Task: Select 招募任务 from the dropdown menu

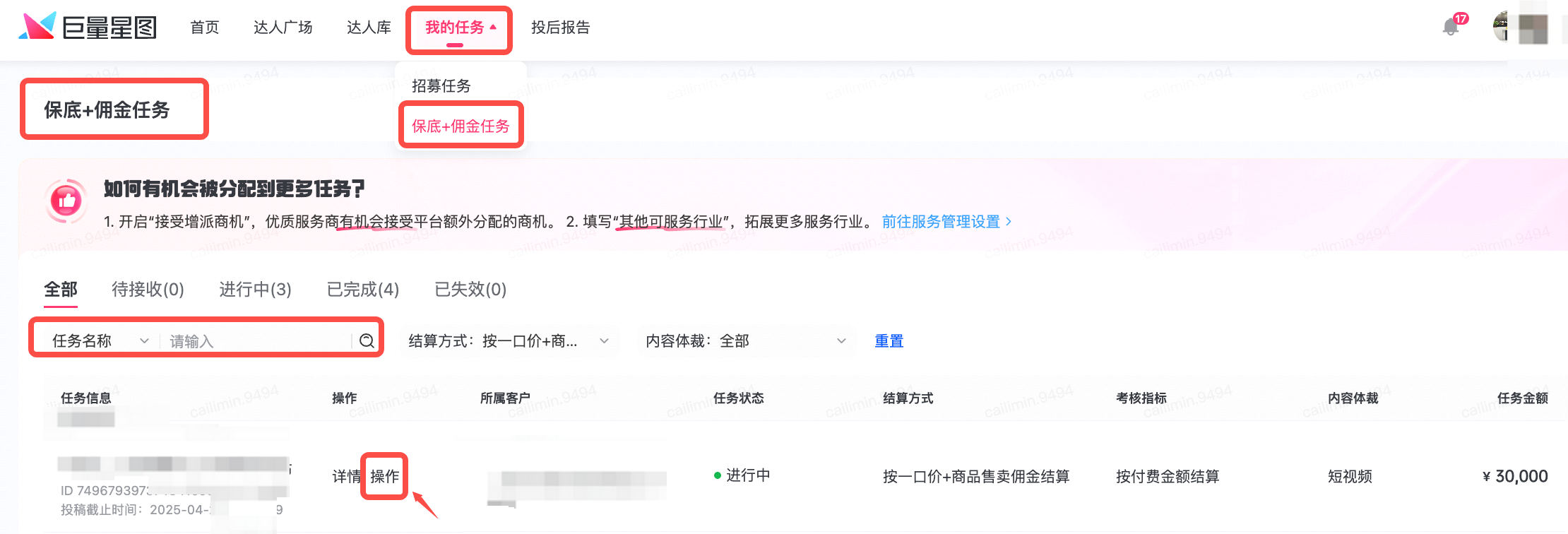Action: pyautogui.click(x=441, y=86)
